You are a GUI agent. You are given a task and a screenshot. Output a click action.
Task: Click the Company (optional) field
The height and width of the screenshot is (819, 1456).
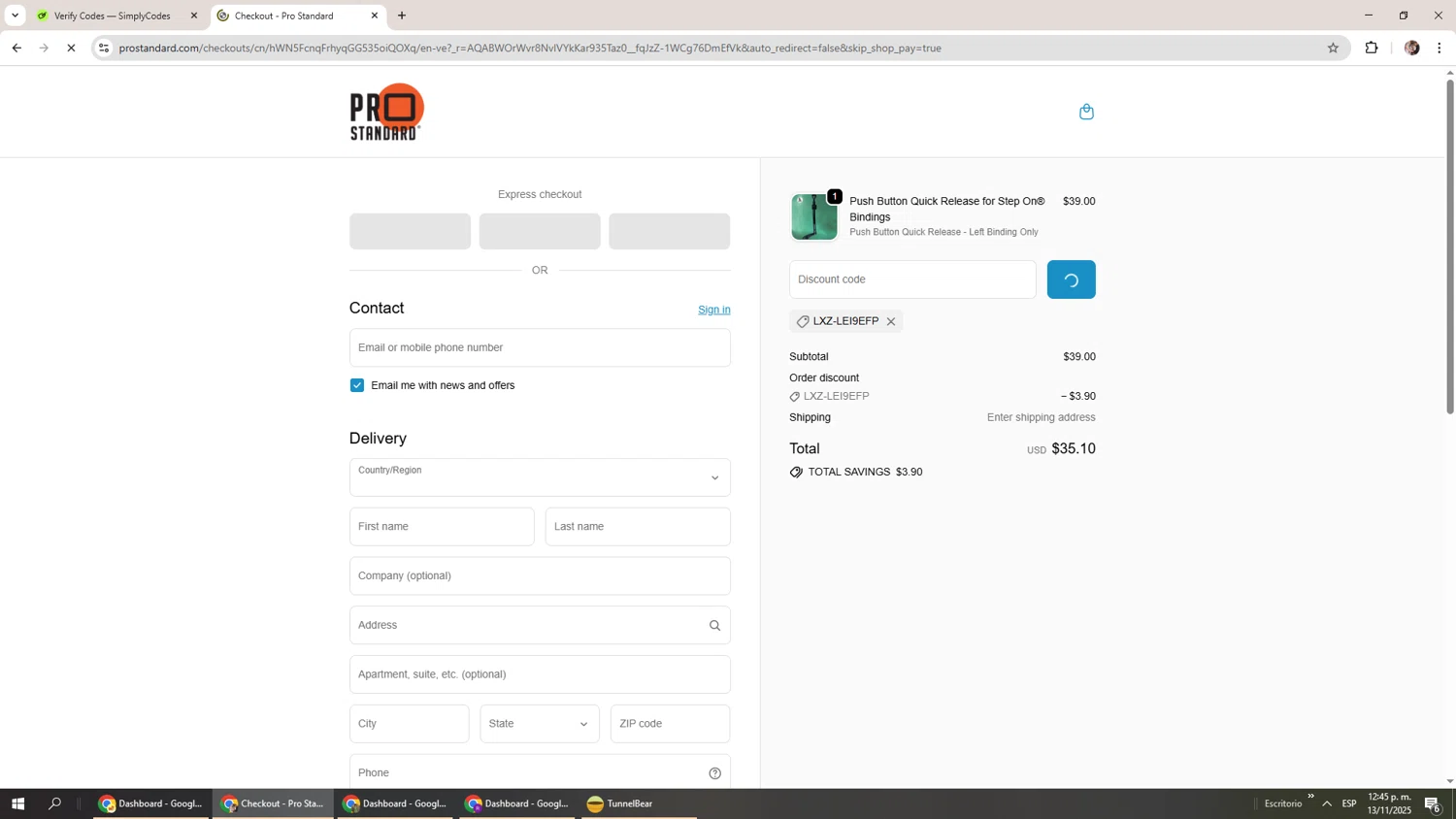pos(540,576)
